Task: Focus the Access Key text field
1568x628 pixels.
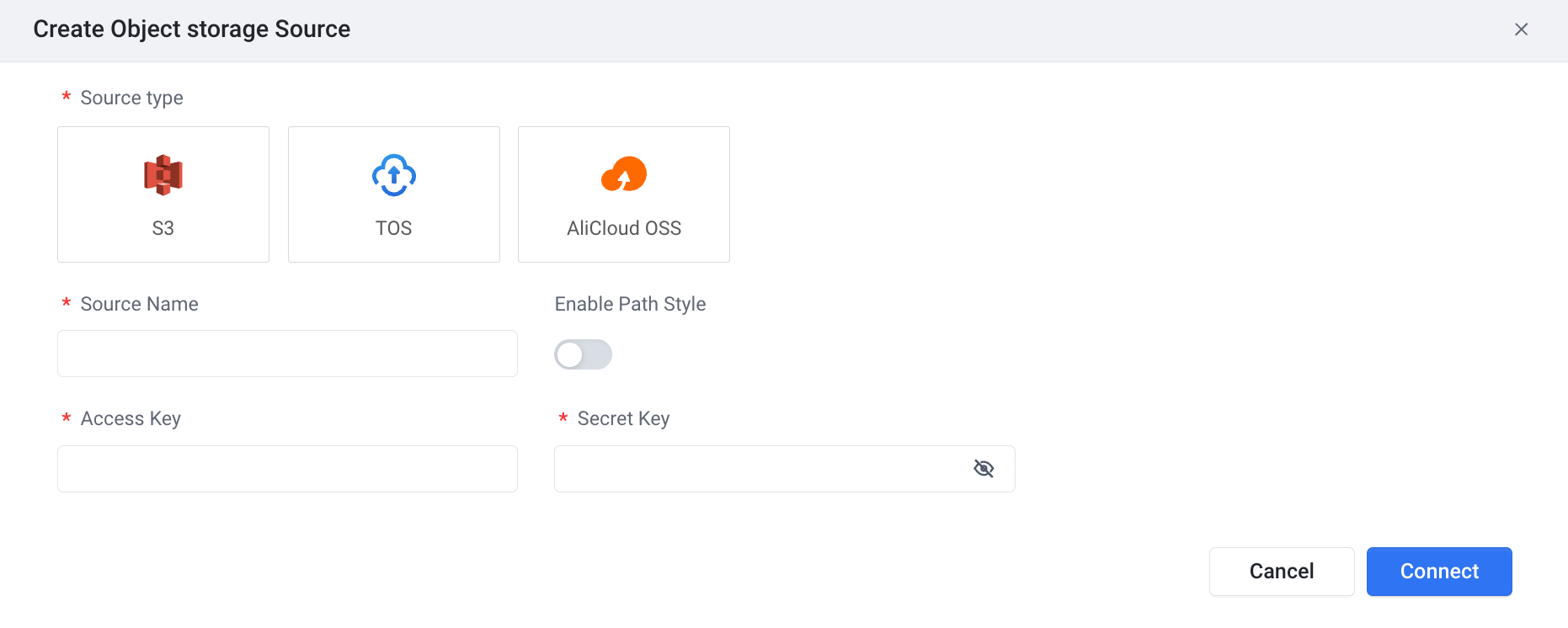Action: click(287, 469)
